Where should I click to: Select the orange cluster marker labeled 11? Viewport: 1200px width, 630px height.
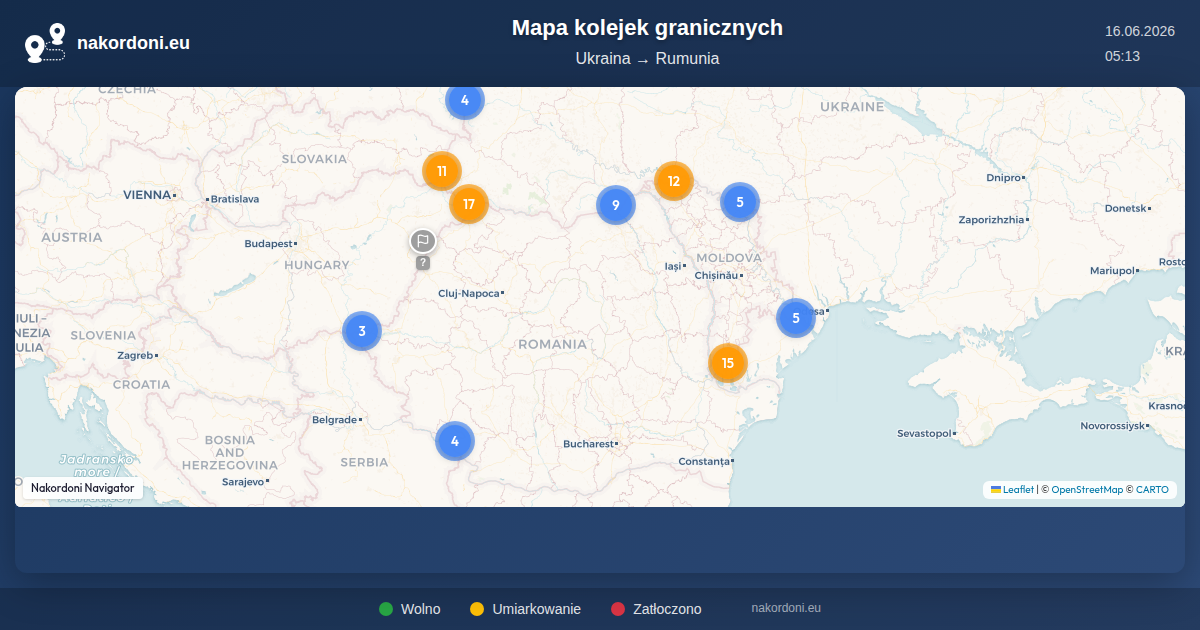[442, 171]
